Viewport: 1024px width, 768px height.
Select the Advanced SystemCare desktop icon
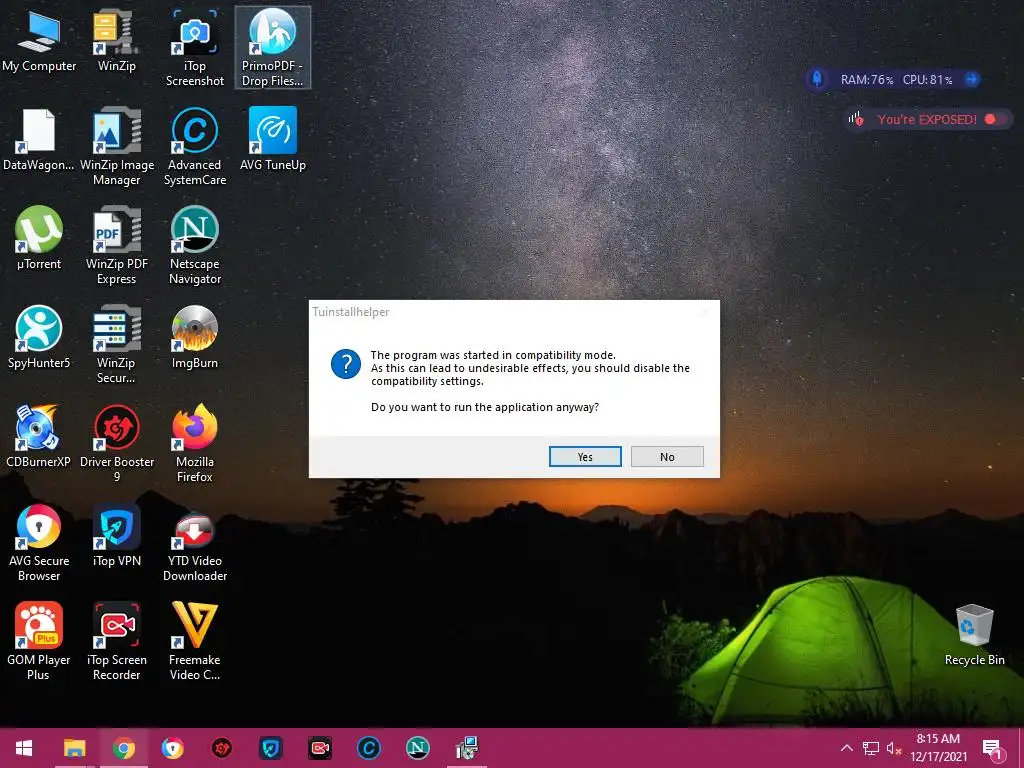coord(195,147)
